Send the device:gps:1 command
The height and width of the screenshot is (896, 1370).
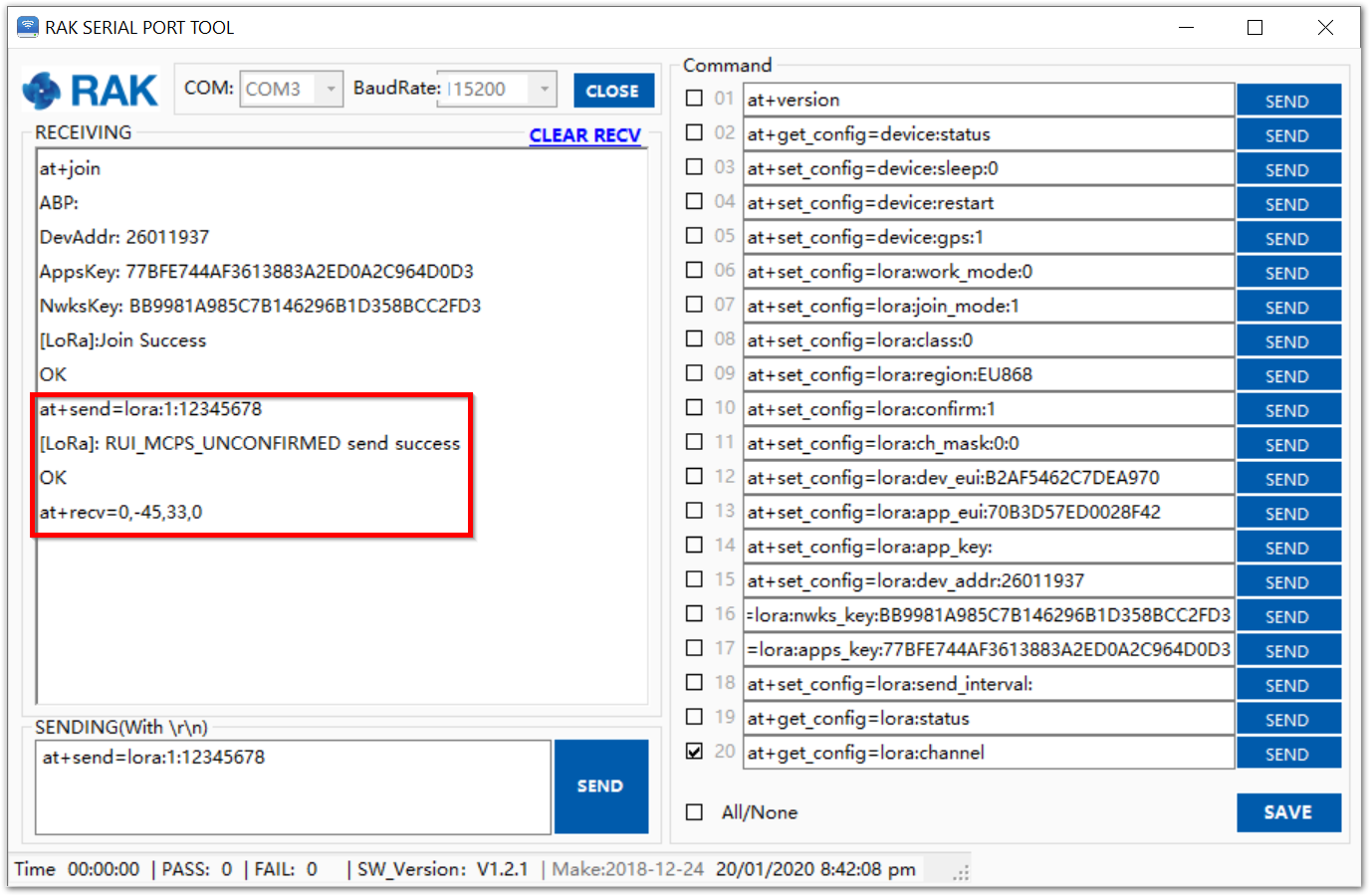[1288, 238]
